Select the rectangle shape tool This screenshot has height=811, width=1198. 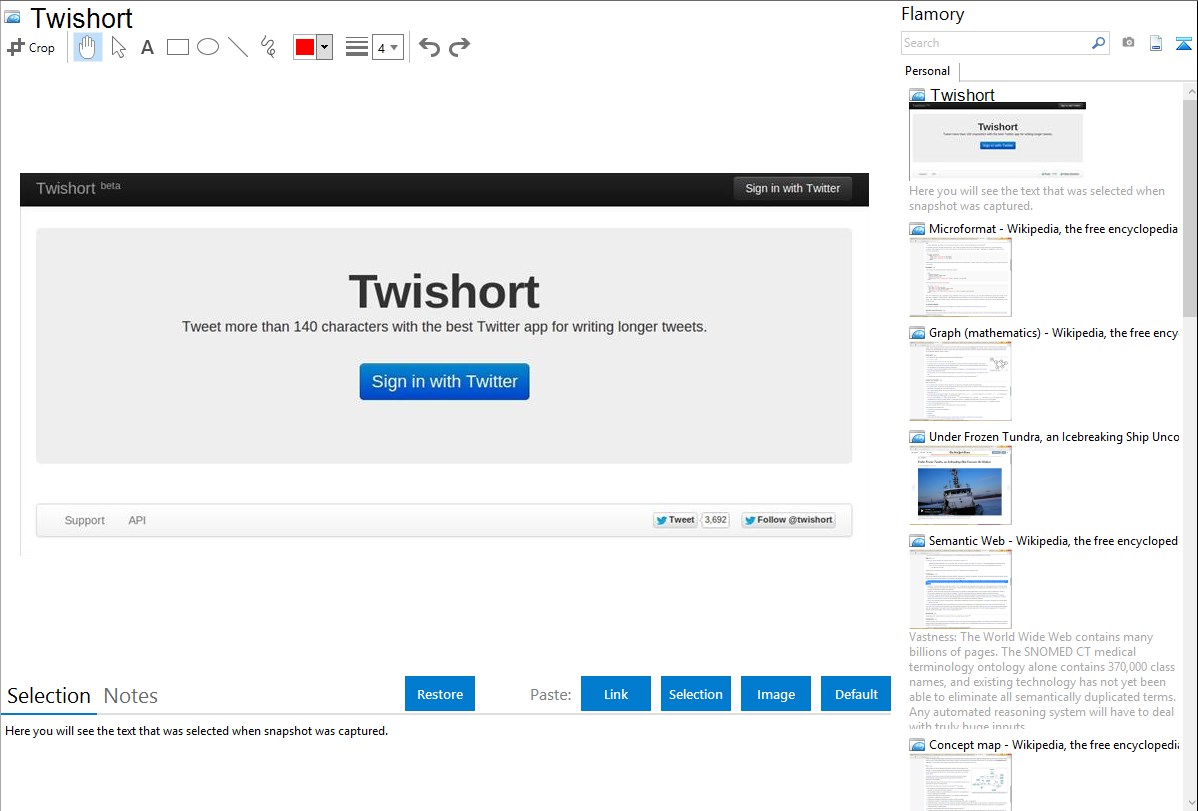pyautogui.click(x=177, y=47)
